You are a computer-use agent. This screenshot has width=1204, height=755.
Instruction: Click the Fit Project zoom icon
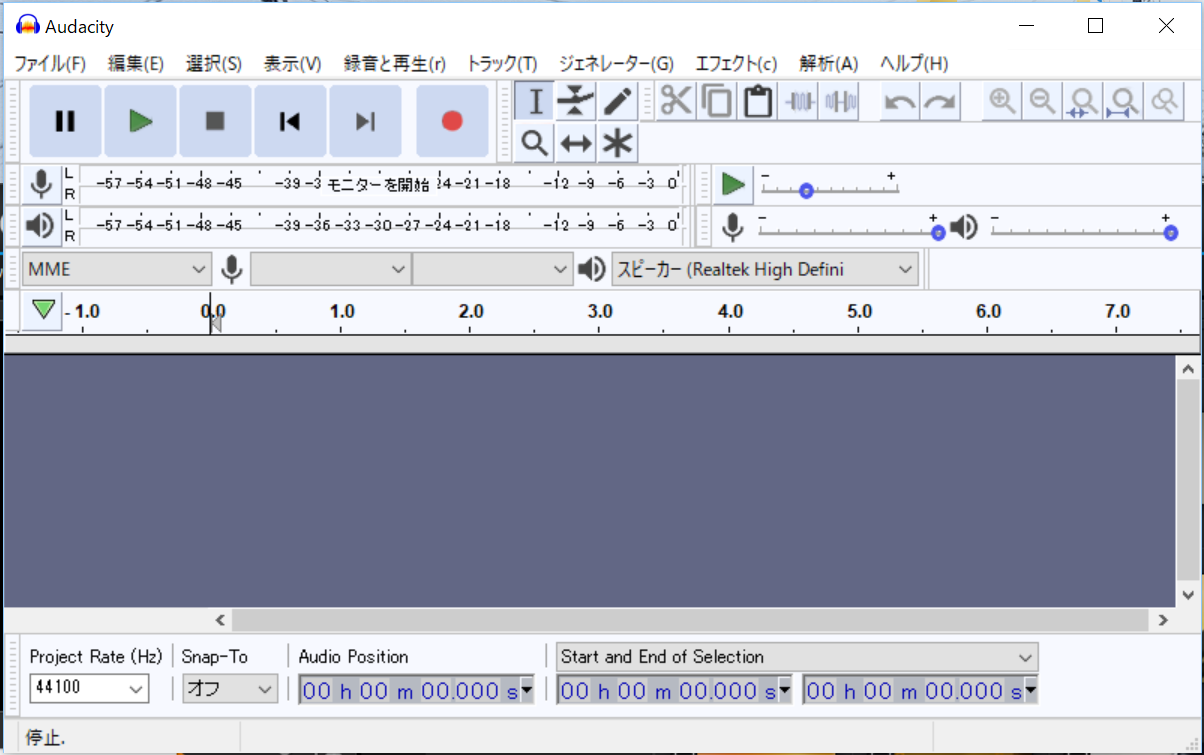(1124, 101)
